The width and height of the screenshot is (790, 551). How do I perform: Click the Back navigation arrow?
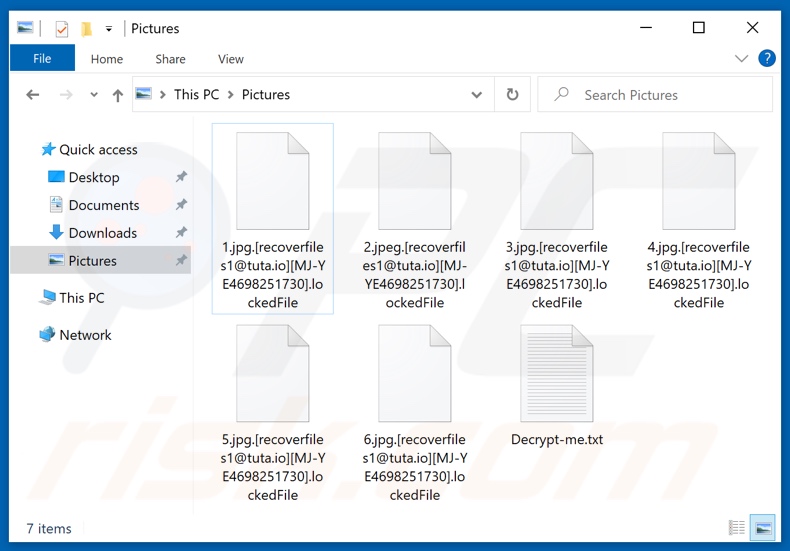click(33, 95)
